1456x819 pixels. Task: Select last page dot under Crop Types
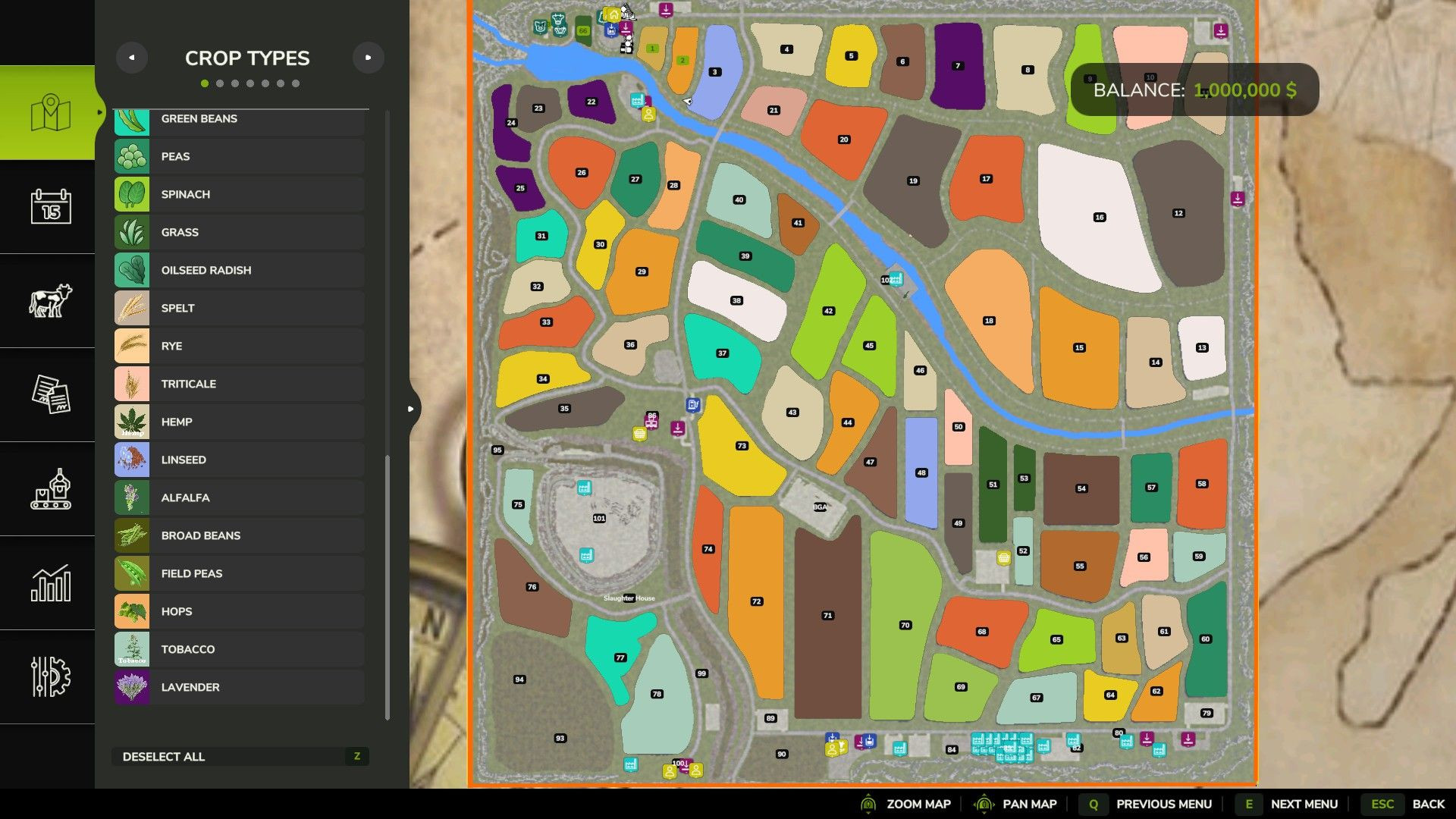tap(296, 83)
